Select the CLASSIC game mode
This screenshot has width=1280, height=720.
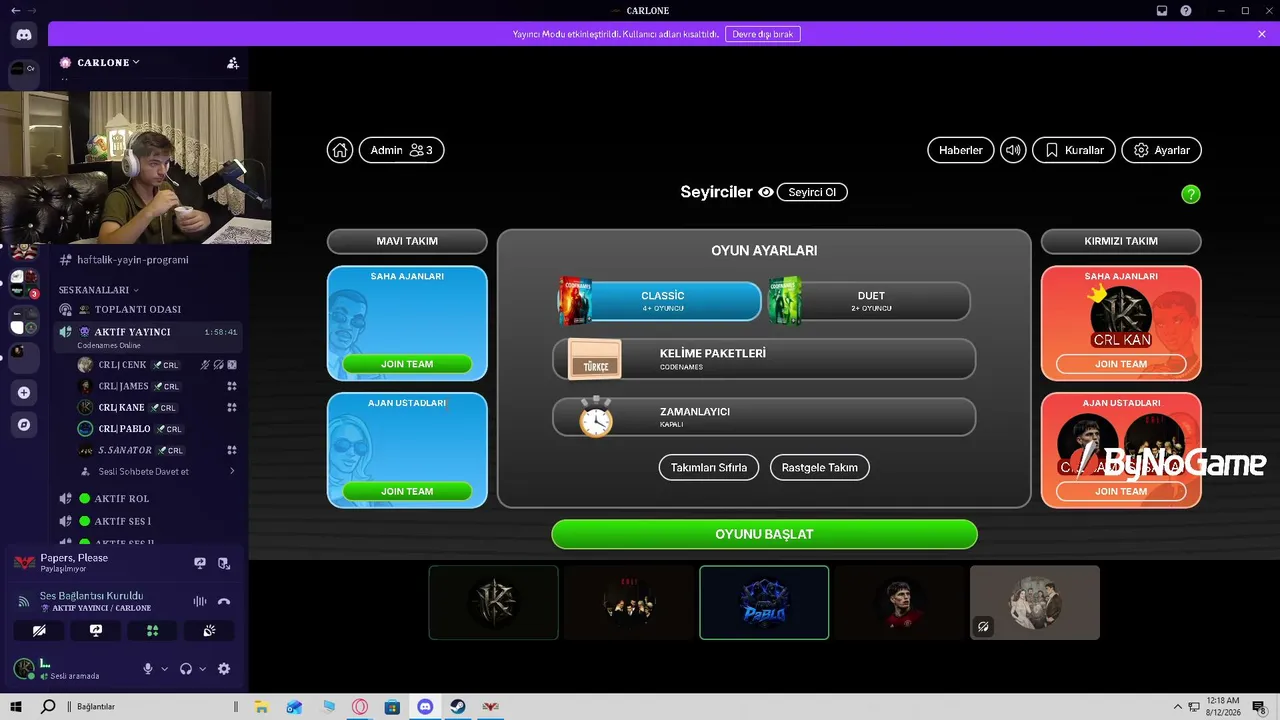click(x=661, y=301)
